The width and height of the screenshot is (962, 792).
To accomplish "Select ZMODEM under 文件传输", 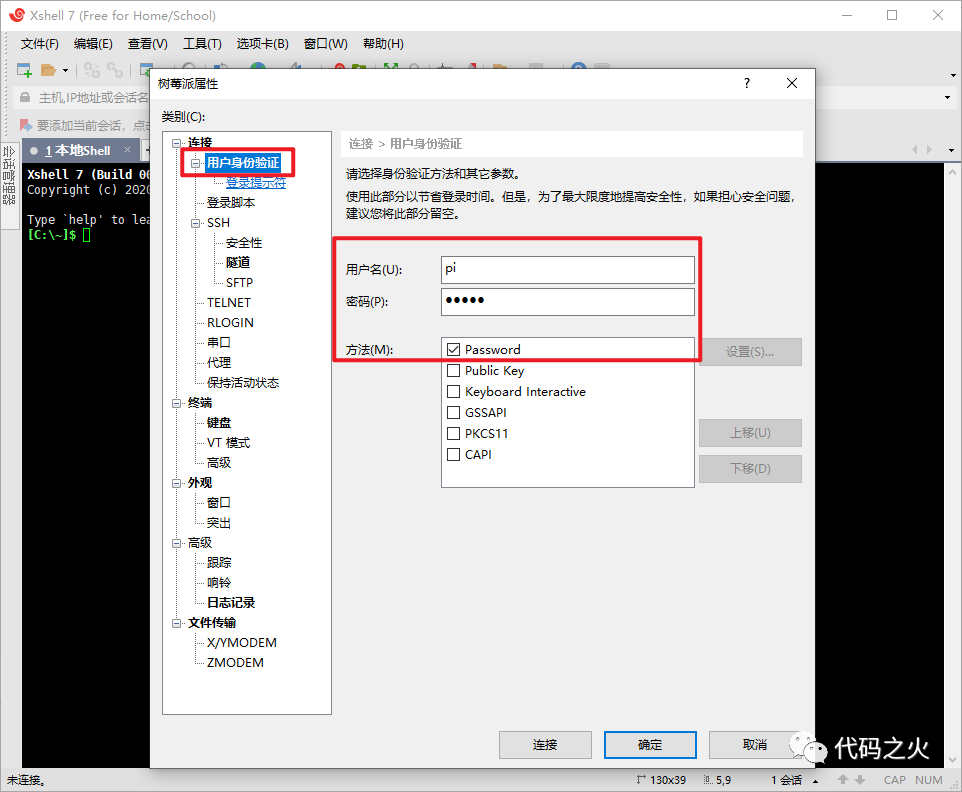I will click(235, 663).
